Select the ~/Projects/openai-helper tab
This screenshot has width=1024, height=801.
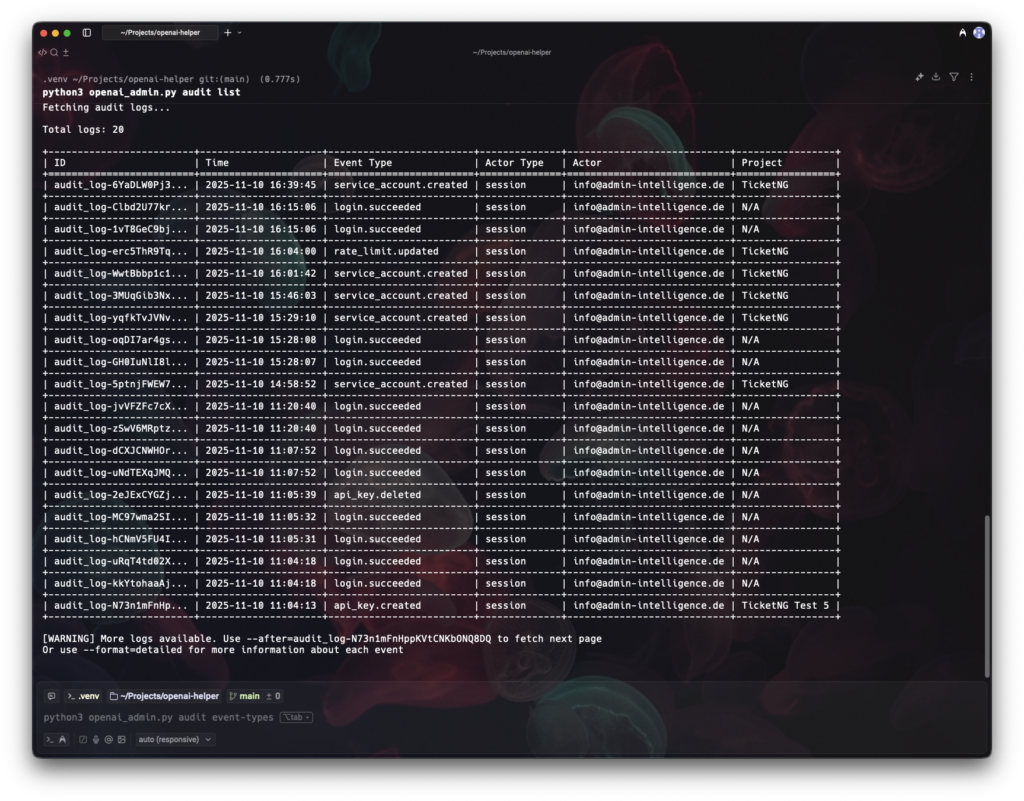tap(160, 33)
